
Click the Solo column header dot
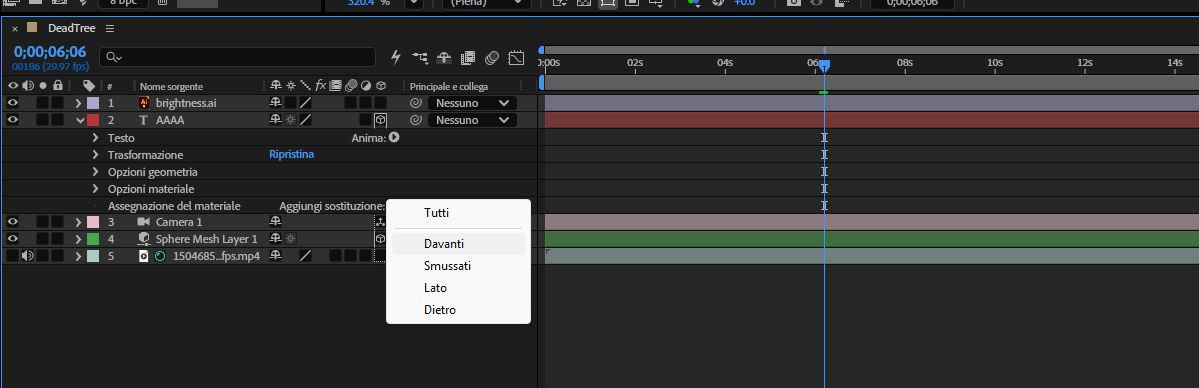[x=43, y=86]
